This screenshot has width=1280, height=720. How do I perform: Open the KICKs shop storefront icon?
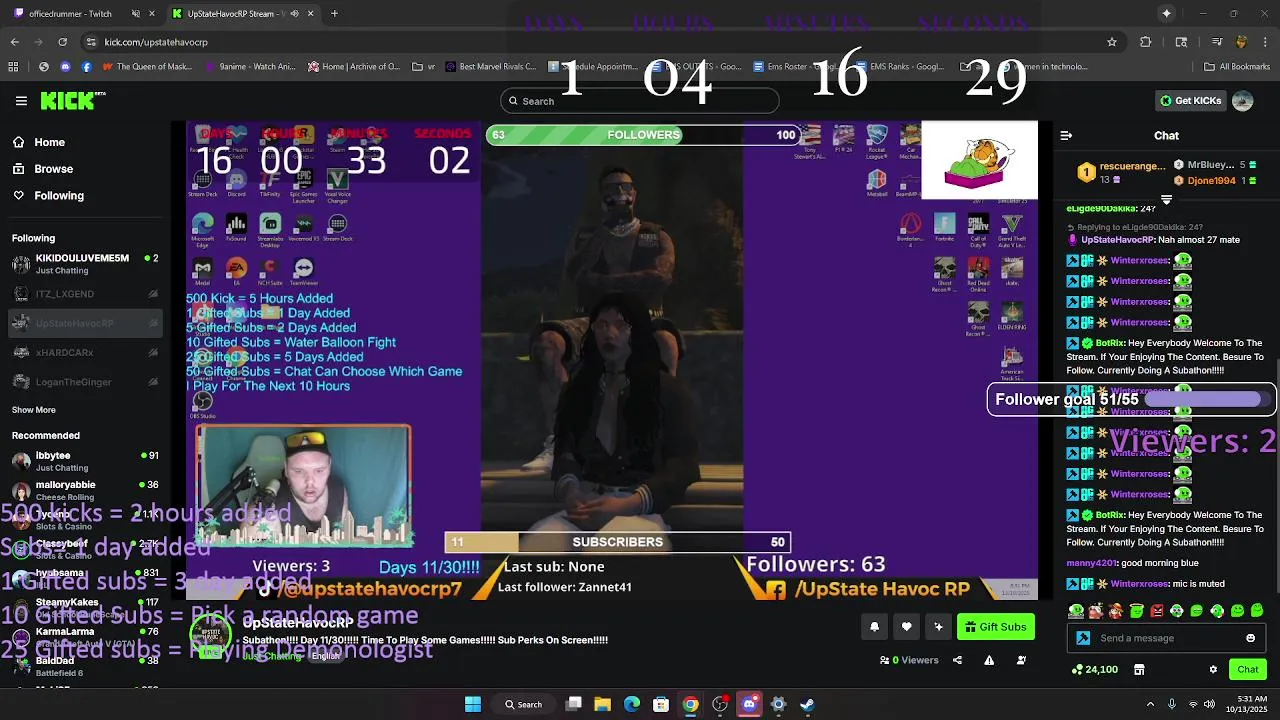1139,670
